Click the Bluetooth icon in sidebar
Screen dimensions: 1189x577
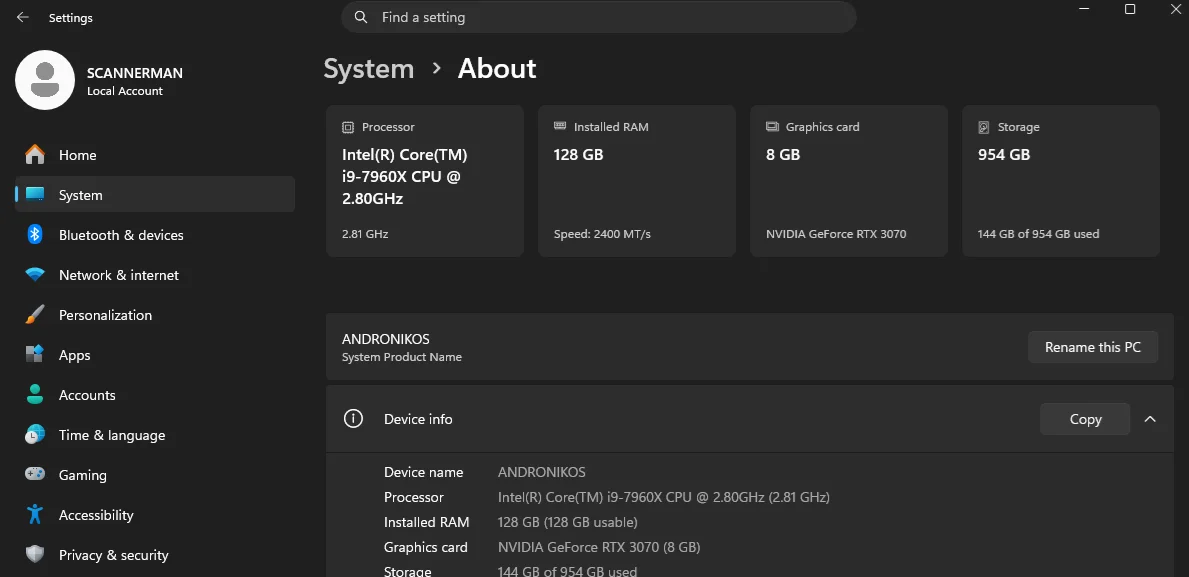pyautogui.click(x=35, y=235)
